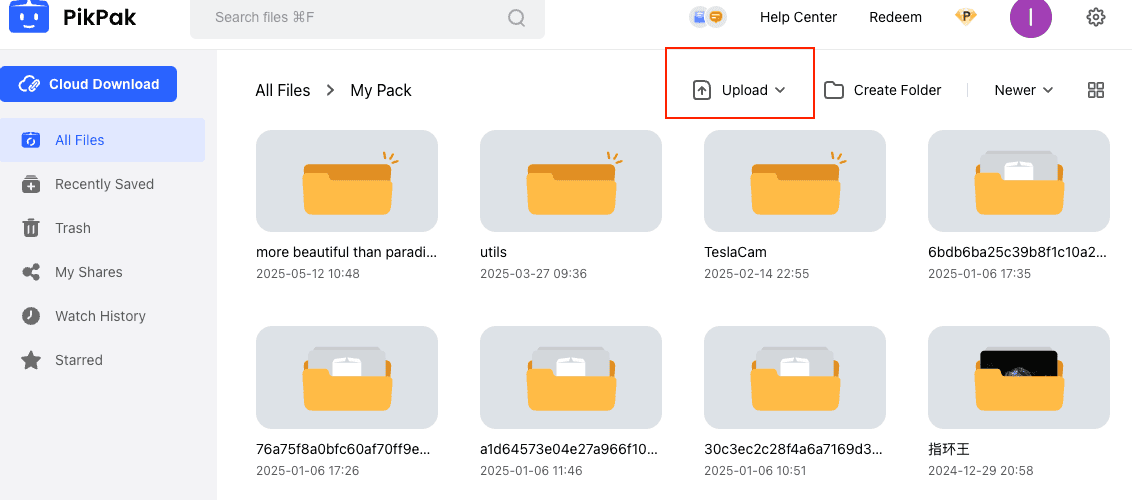1132x500 pixels.
Task: Open the Help Center link
Action: [798, 17]
